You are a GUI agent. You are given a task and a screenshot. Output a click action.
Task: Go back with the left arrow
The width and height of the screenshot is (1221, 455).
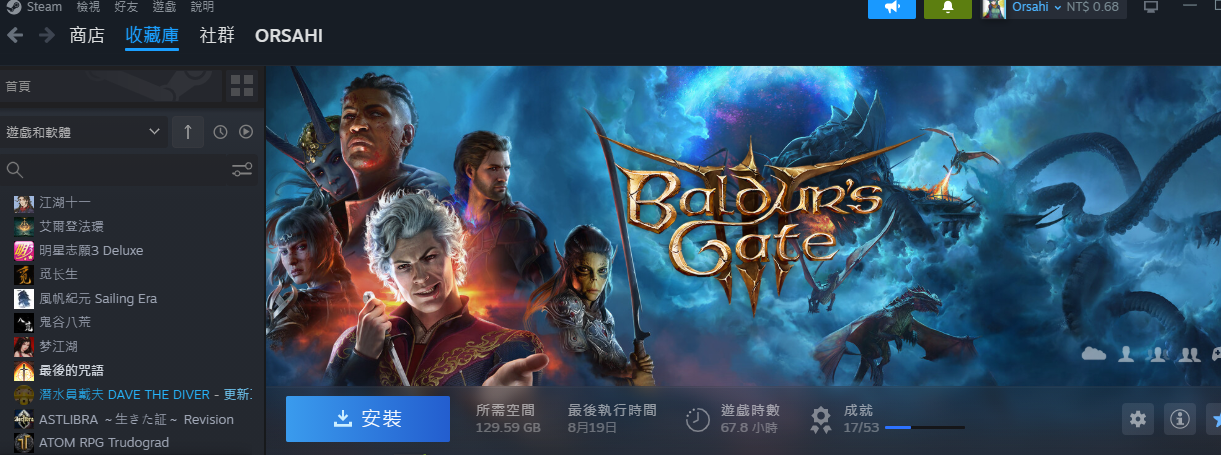(x=15, y=36)
